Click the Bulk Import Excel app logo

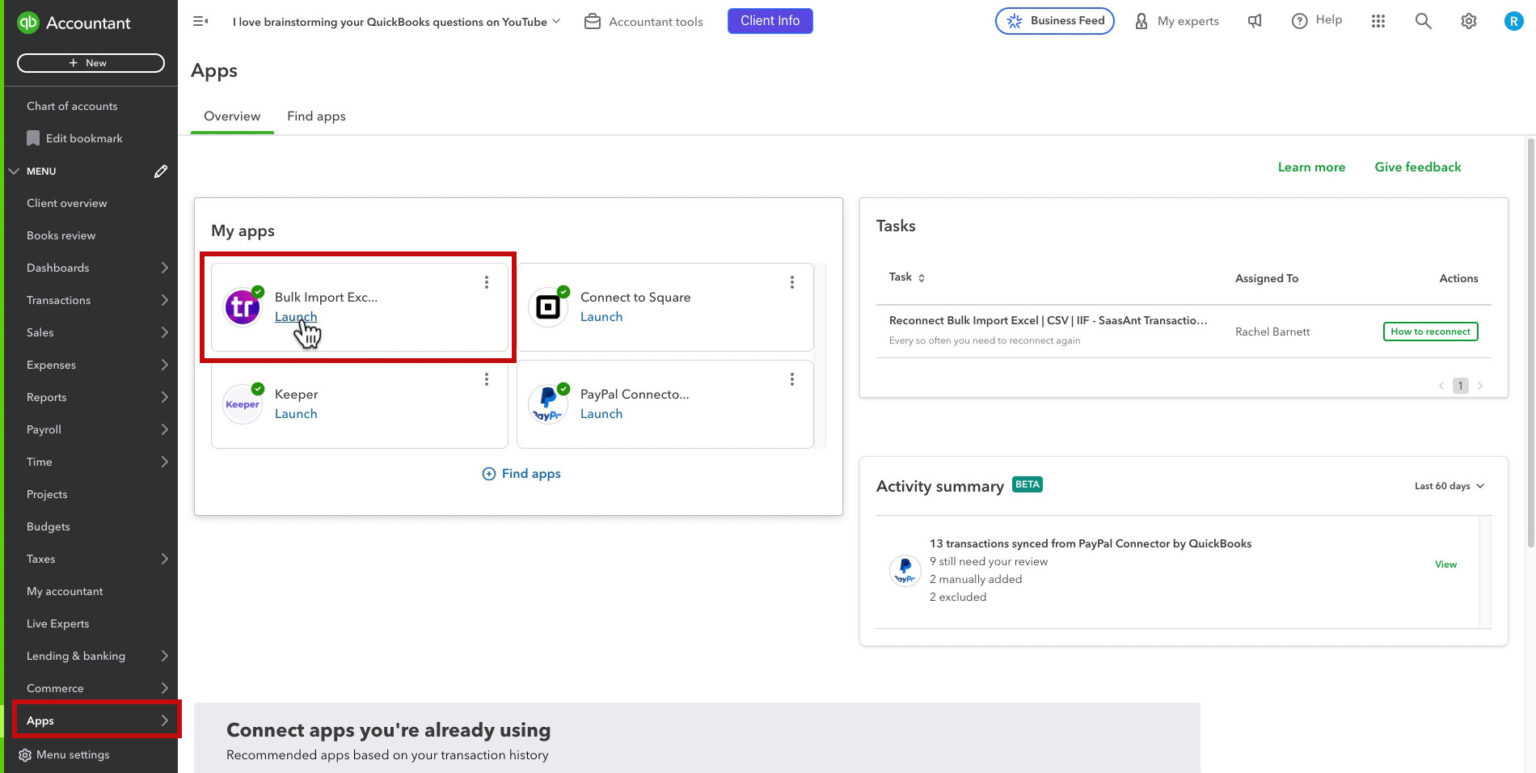click(x=242, y=307)
